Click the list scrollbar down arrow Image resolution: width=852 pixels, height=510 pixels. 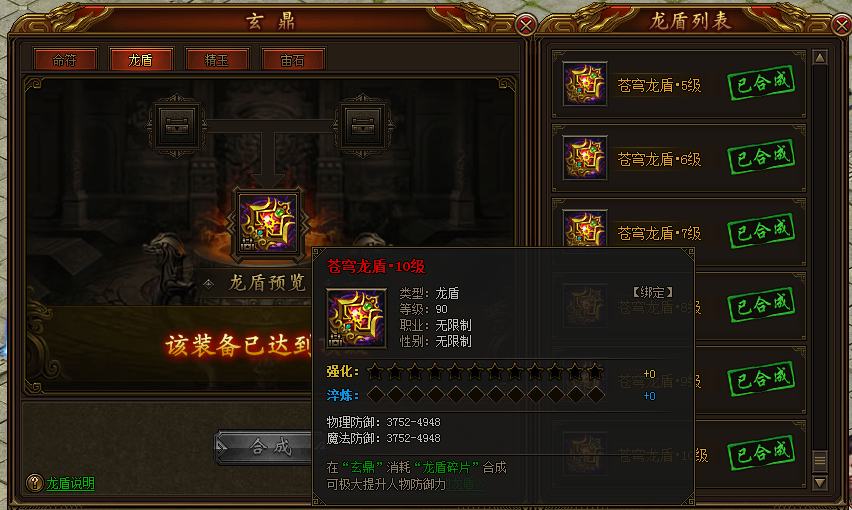pos(820,482)
